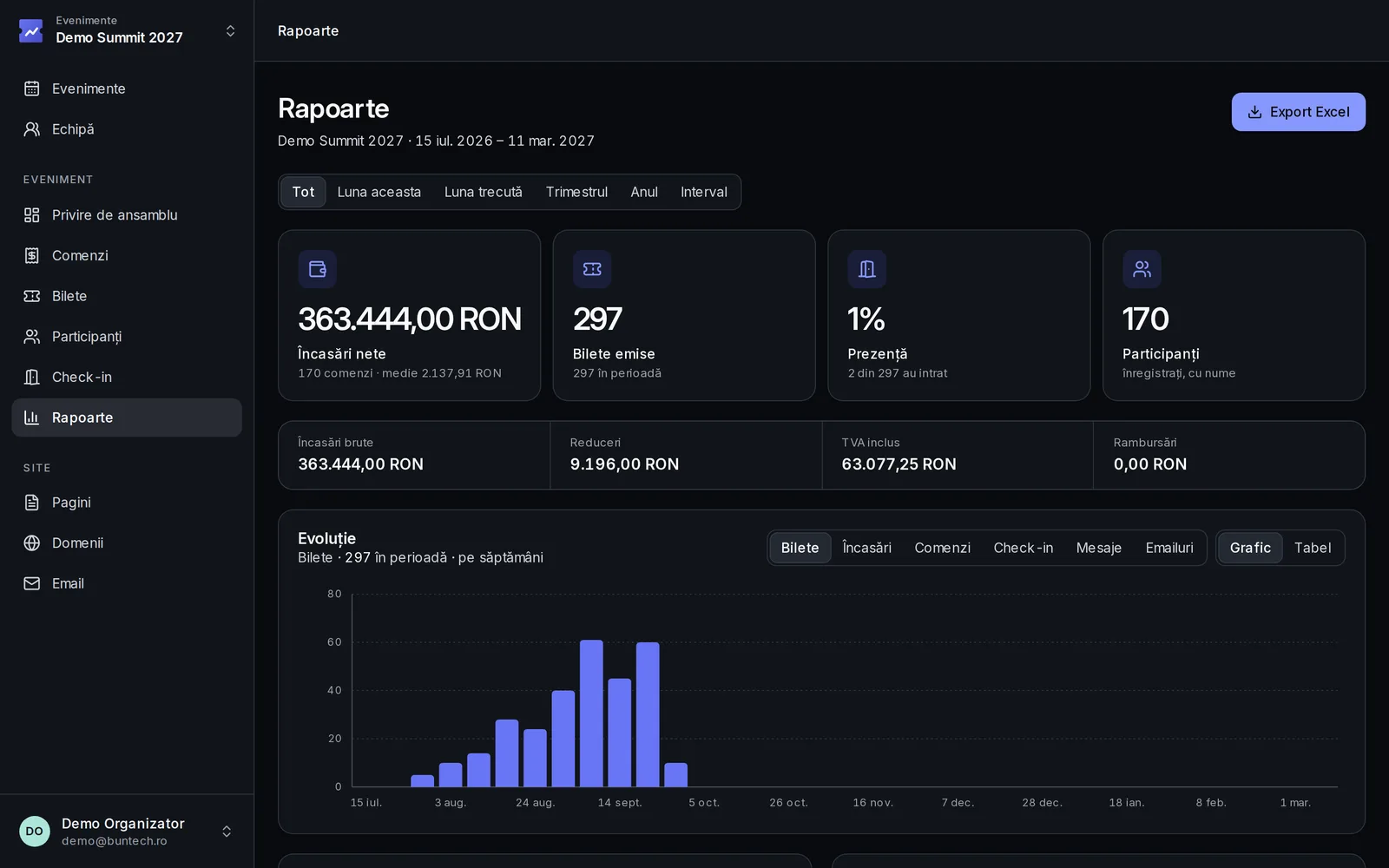Viewport: 1389px width, 868px height.
Task: Click the Reduceri value 9.196,00 RON
Action: [x=625, y=464]
